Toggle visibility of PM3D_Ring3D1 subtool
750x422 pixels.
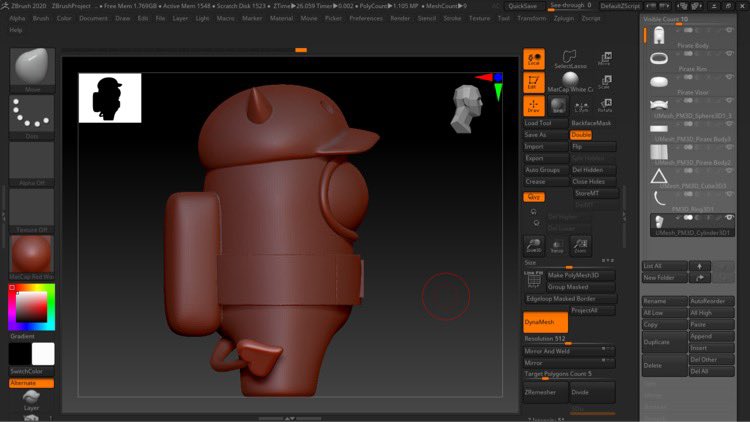click(729, 194)
